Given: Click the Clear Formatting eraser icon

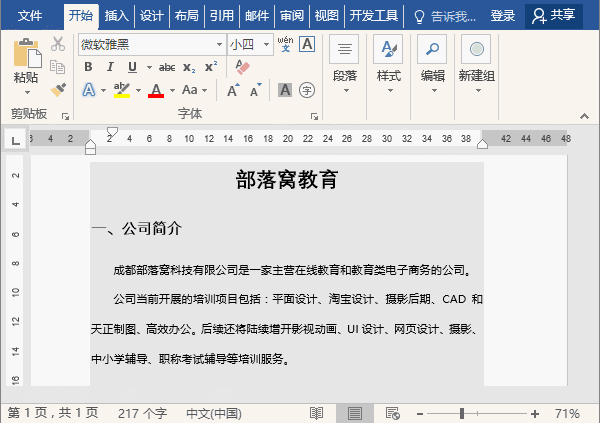Looking at the screenshot, I should [x=242, y=67].
